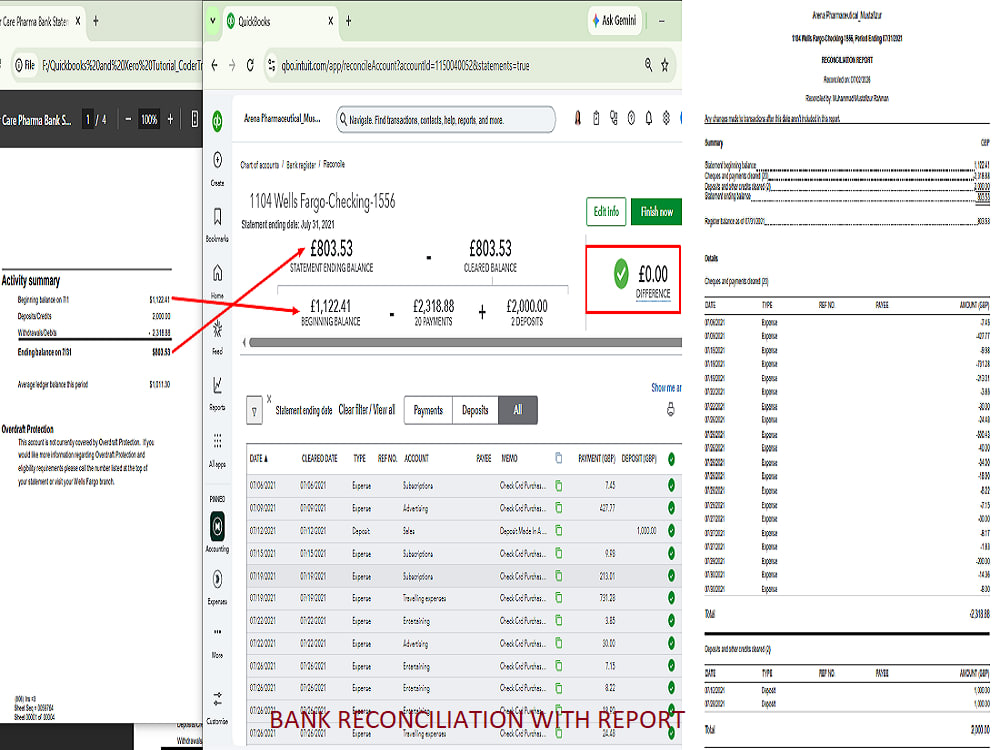Screen dimensions: 1000x750
Task: Open attachment icon for the 07/06/2021 row
Action: pyautogui.click(x=559, y=486)
